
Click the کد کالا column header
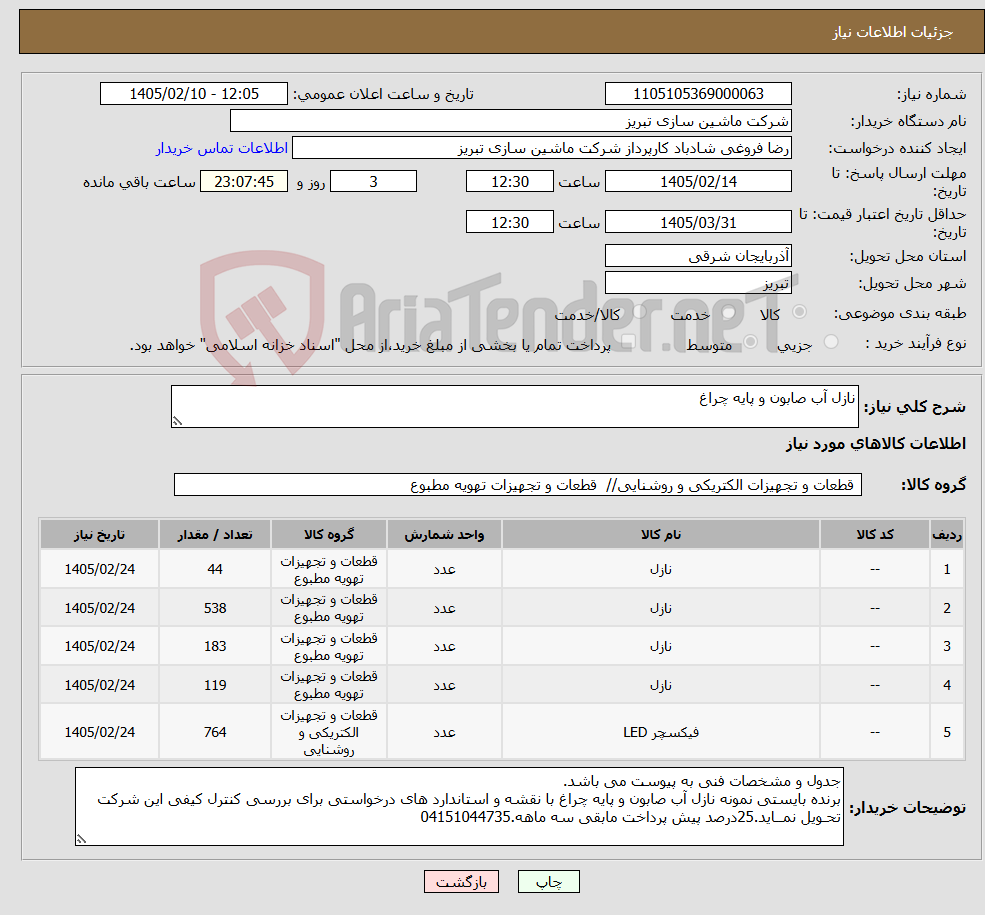(x=874, y=534)
